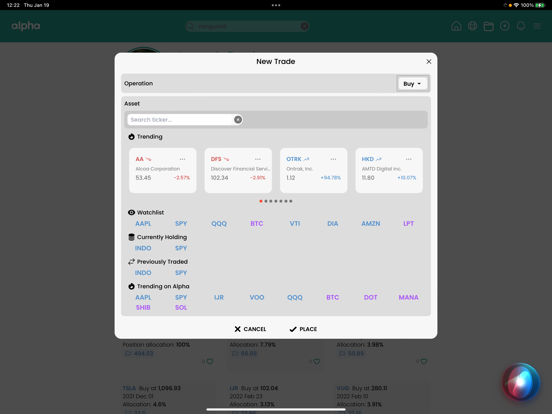This screenshot has height=414, width=552.
Task: Open more options on the OTRK card
Action: pyautogui.click(x=333, y=159)
